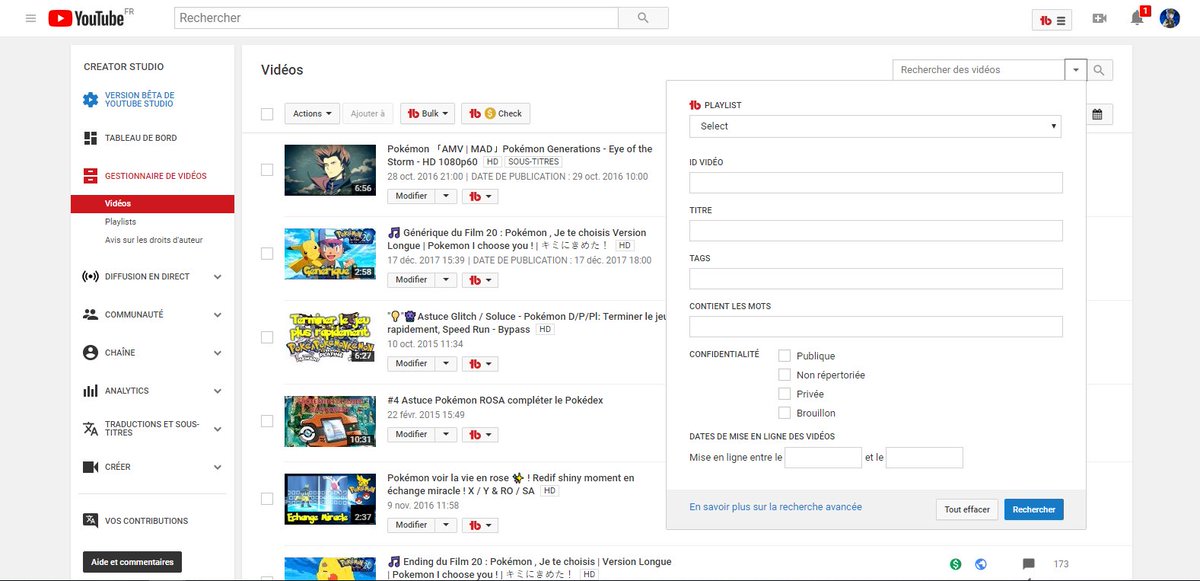Open TubeBuddy dropdown for Générique video
The height and width of the screenshot is (581, 1200).
click(481, 280)
